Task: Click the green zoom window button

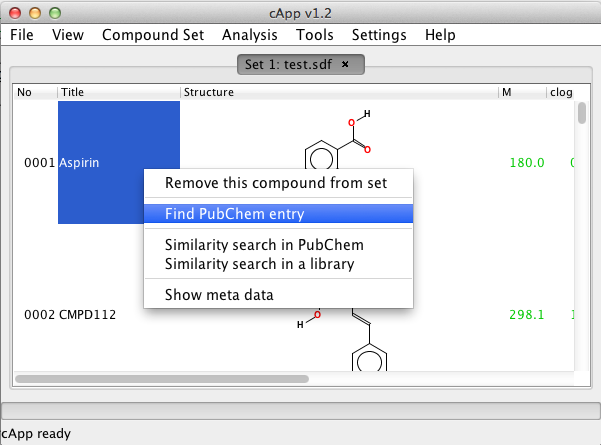Action: (55, 13)
